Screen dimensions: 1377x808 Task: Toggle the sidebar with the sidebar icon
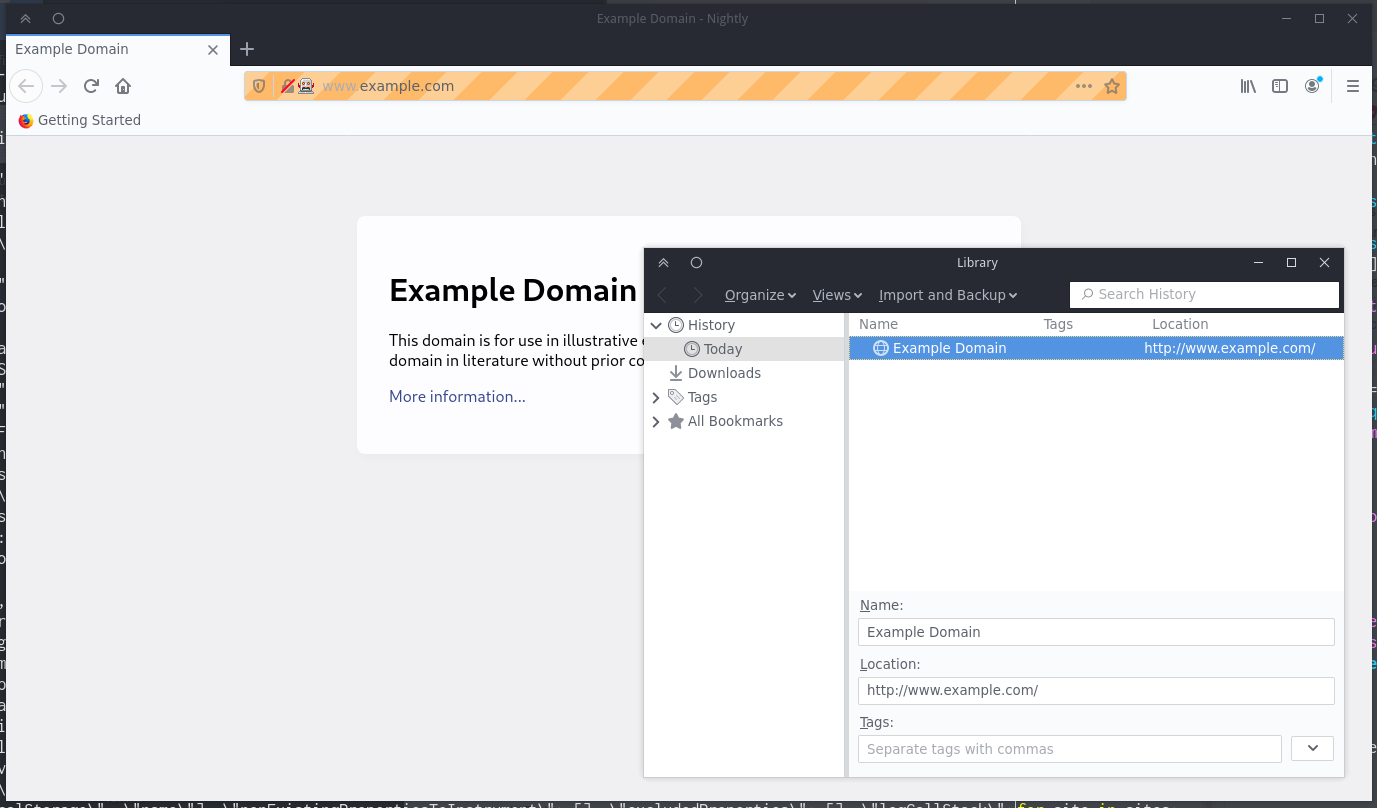coord(1280,86)
